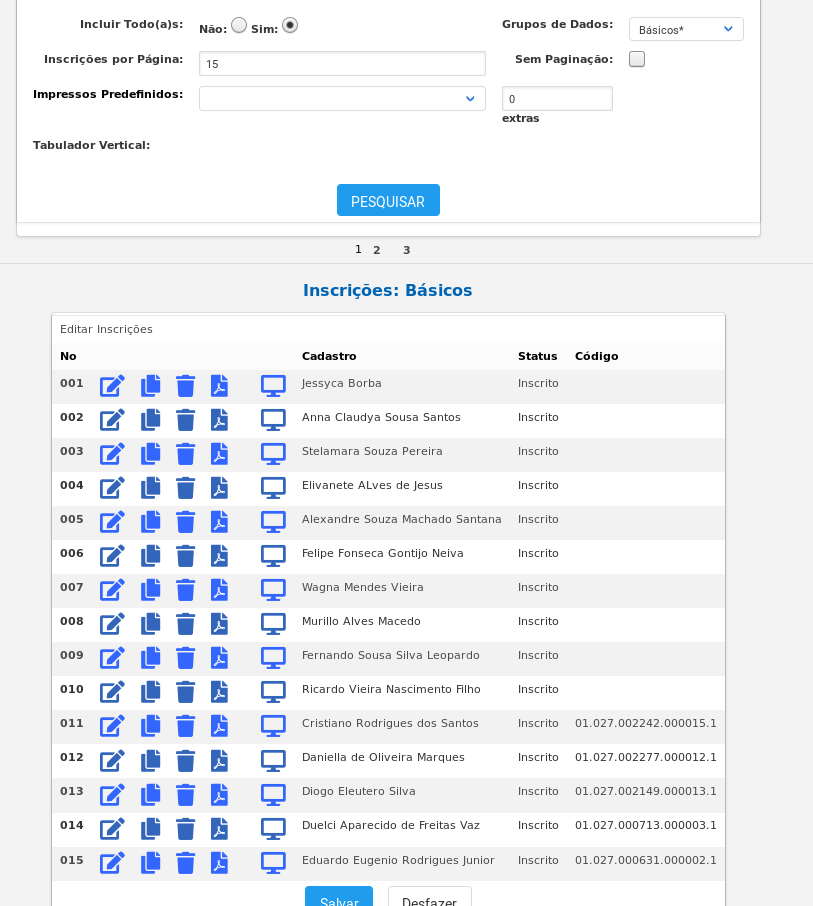Copy the Wagna Mendes Vieira row
This screenshot has height=906, width=813.
coord(151,590)
